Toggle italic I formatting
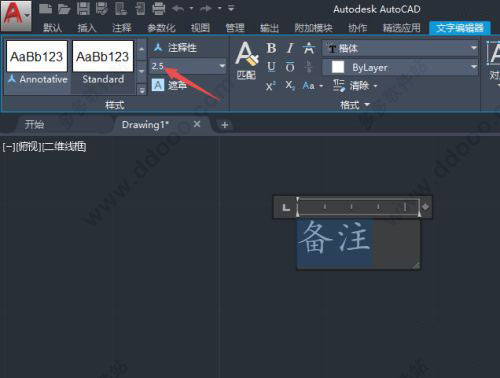 (290, 48)
